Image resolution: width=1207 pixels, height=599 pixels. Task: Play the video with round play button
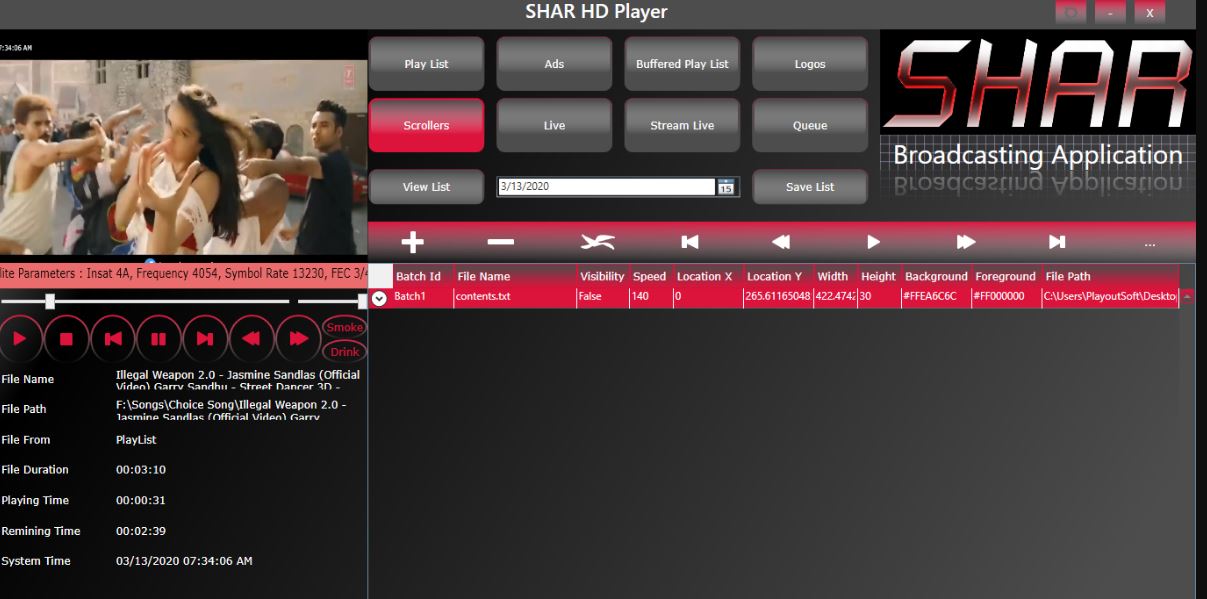20,339
